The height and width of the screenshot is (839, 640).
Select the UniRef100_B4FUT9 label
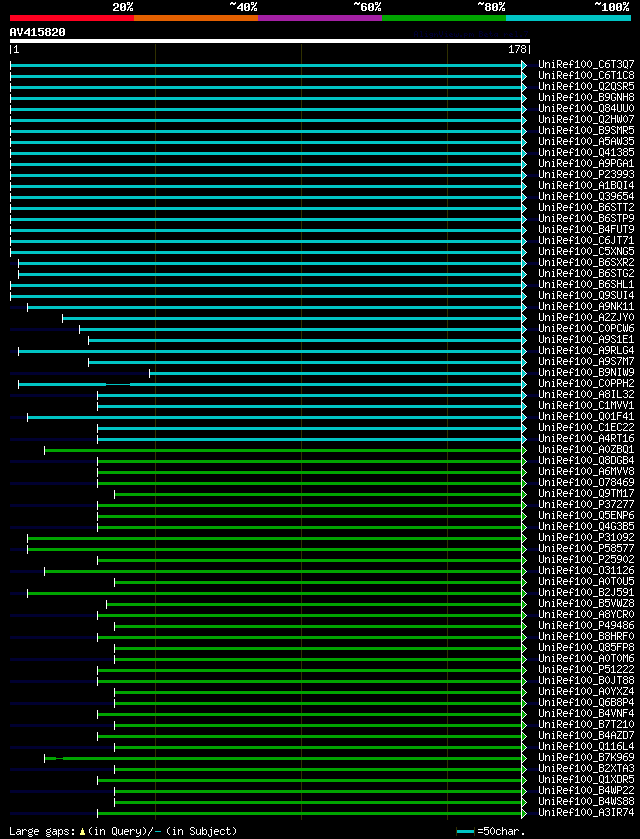[x=586, y=230]
